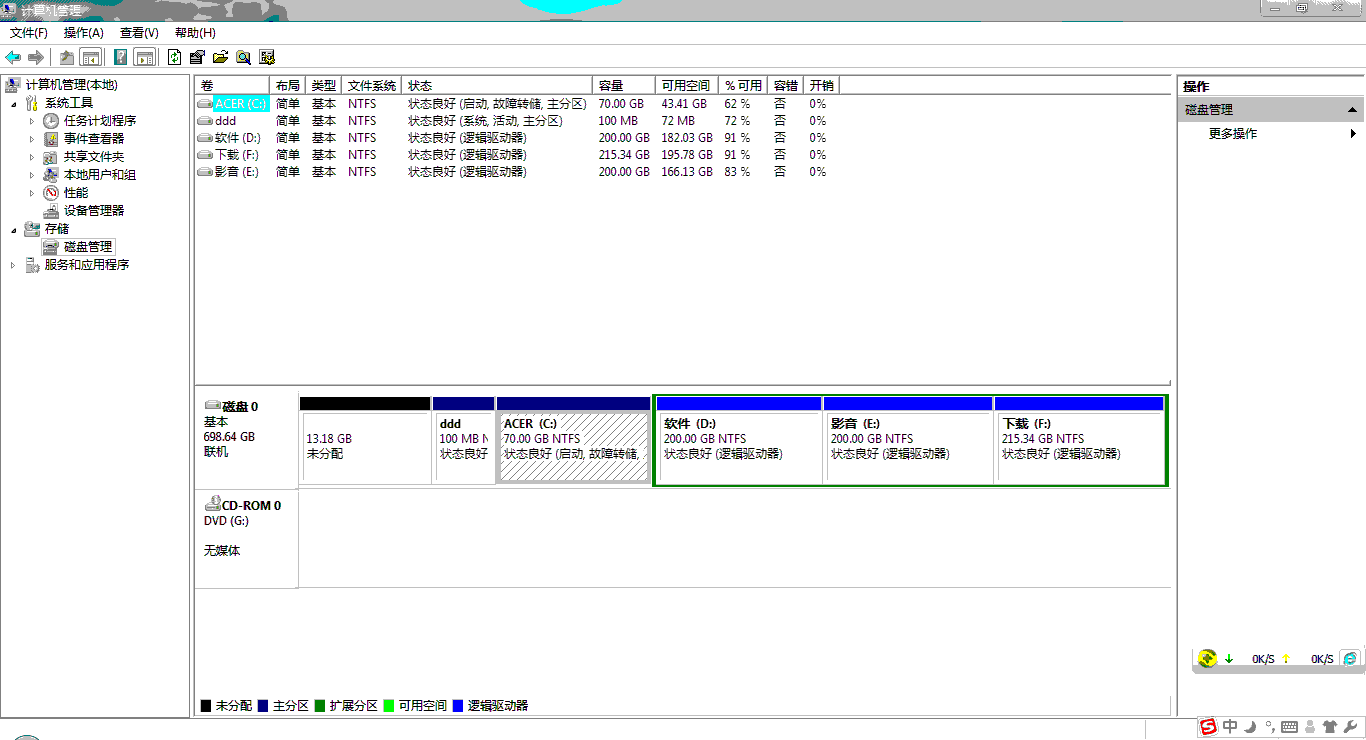Collapse the 存储 tree node
This screenshot has width=1366, height=740.
tap(14, 229)
